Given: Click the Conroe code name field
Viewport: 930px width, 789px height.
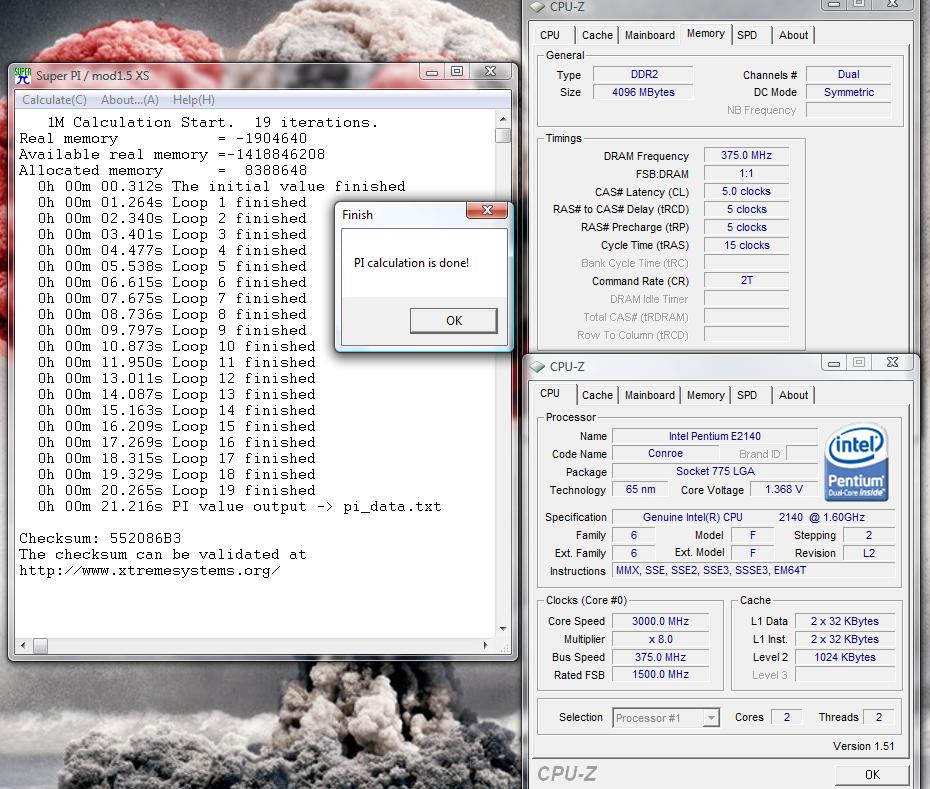Looking at the screenshot, I should (x=665, y=453).
